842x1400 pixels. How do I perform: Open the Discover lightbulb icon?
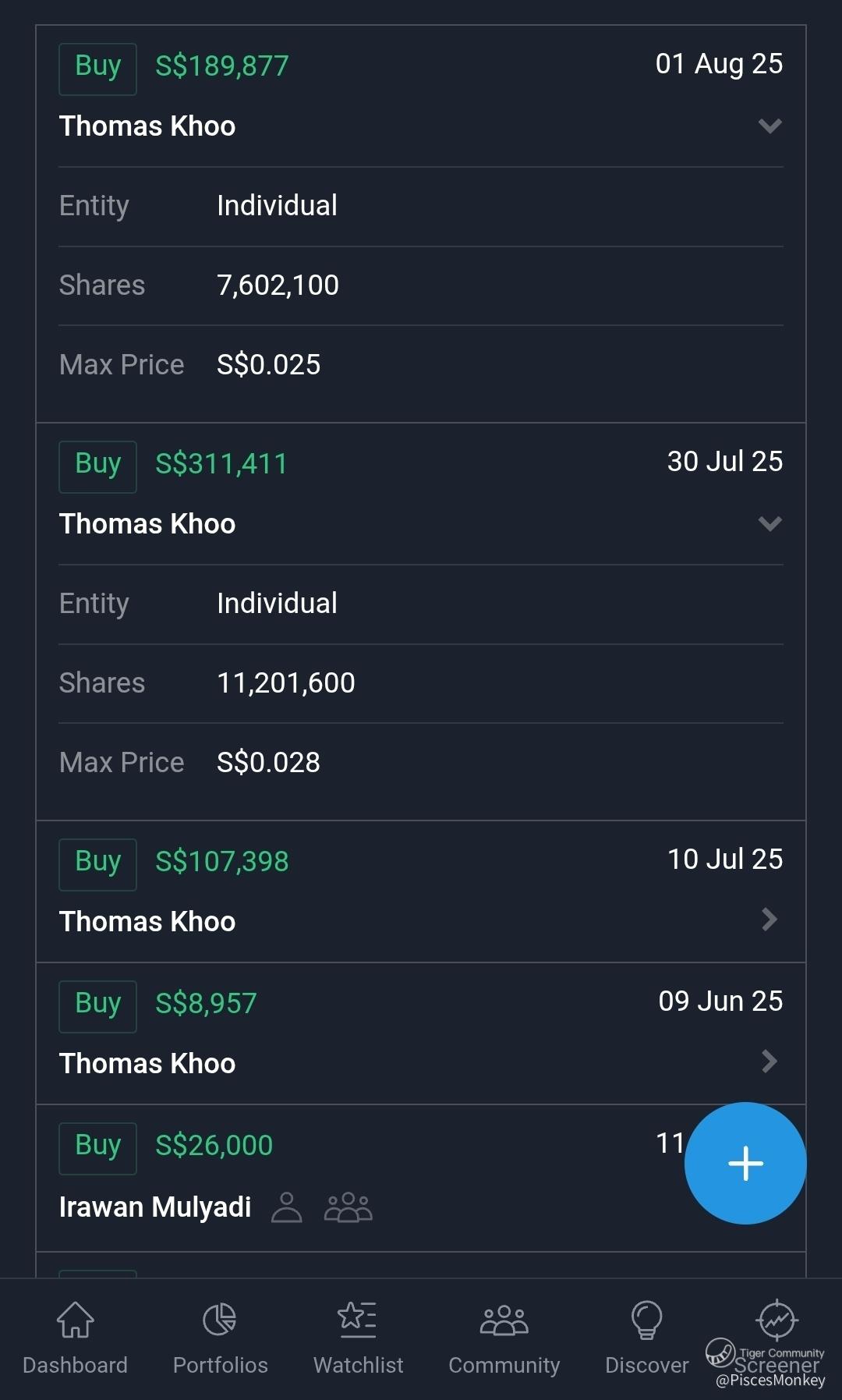point(646,1320)
